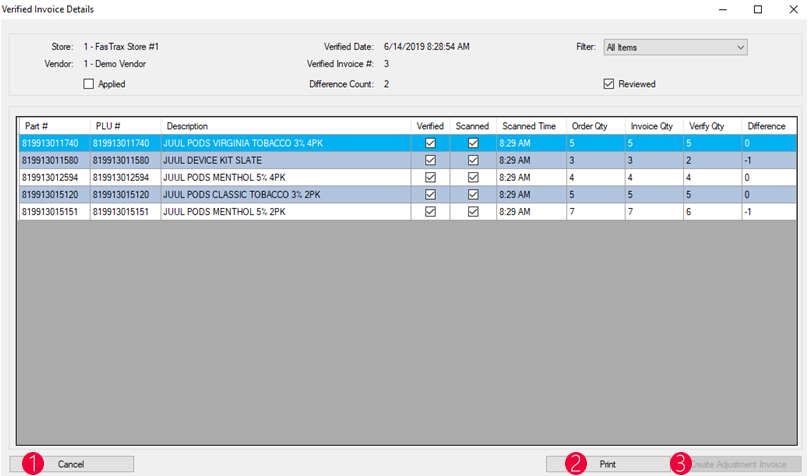Select JUUL PODS CLASSIC TOBACCO 3% 2PK description

point(286,194)
